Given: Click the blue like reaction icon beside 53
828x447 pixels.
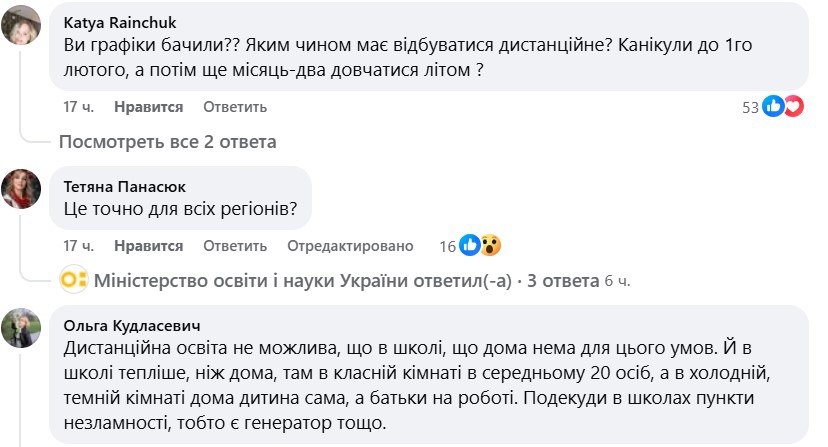Looking at the screenshot, I should click(773, 106).
